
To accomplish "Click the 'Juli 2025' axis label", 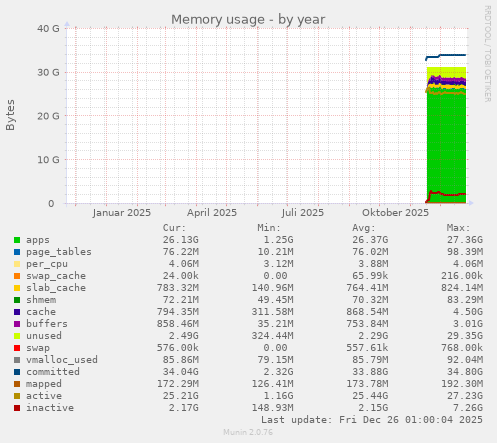I will click(303, 213).
